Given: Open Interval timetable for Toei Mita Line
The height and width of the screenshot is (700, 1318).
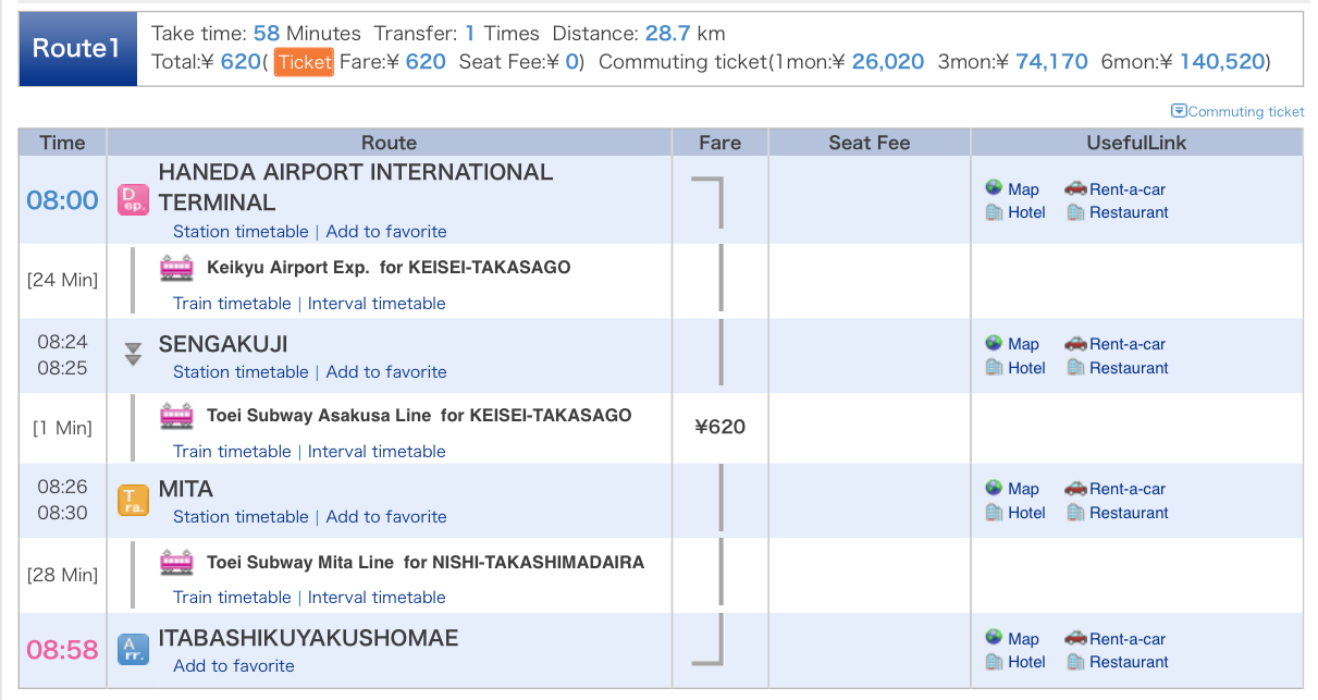Looking at the screenshot, I should point(377,597).
